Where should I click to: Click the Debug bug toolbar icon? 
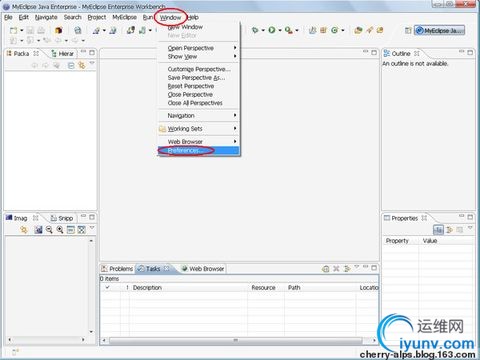(255, 30)
